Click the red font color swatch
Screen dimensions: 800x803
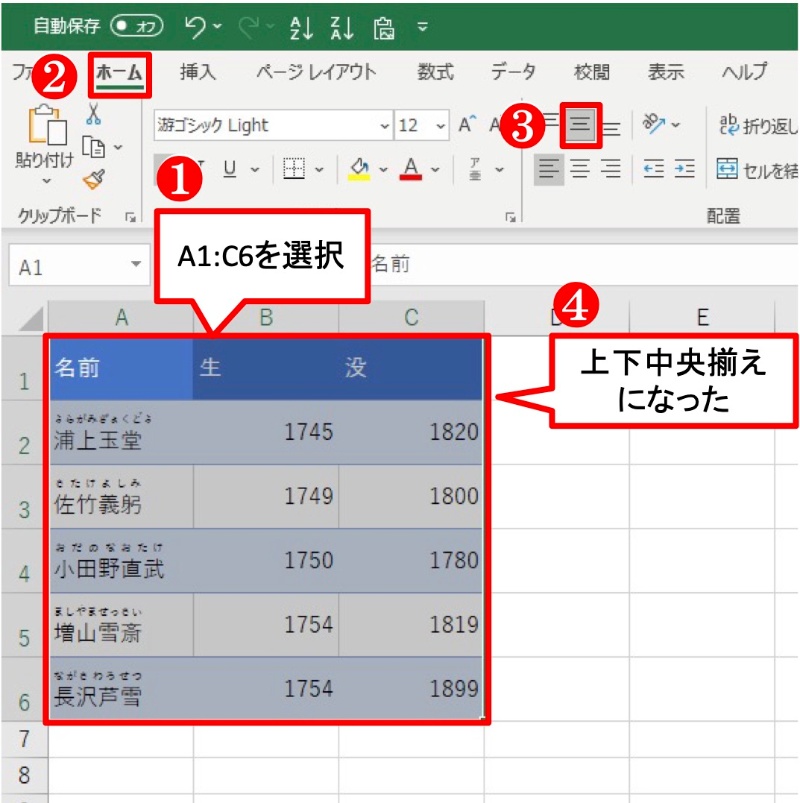click(410, 168)
